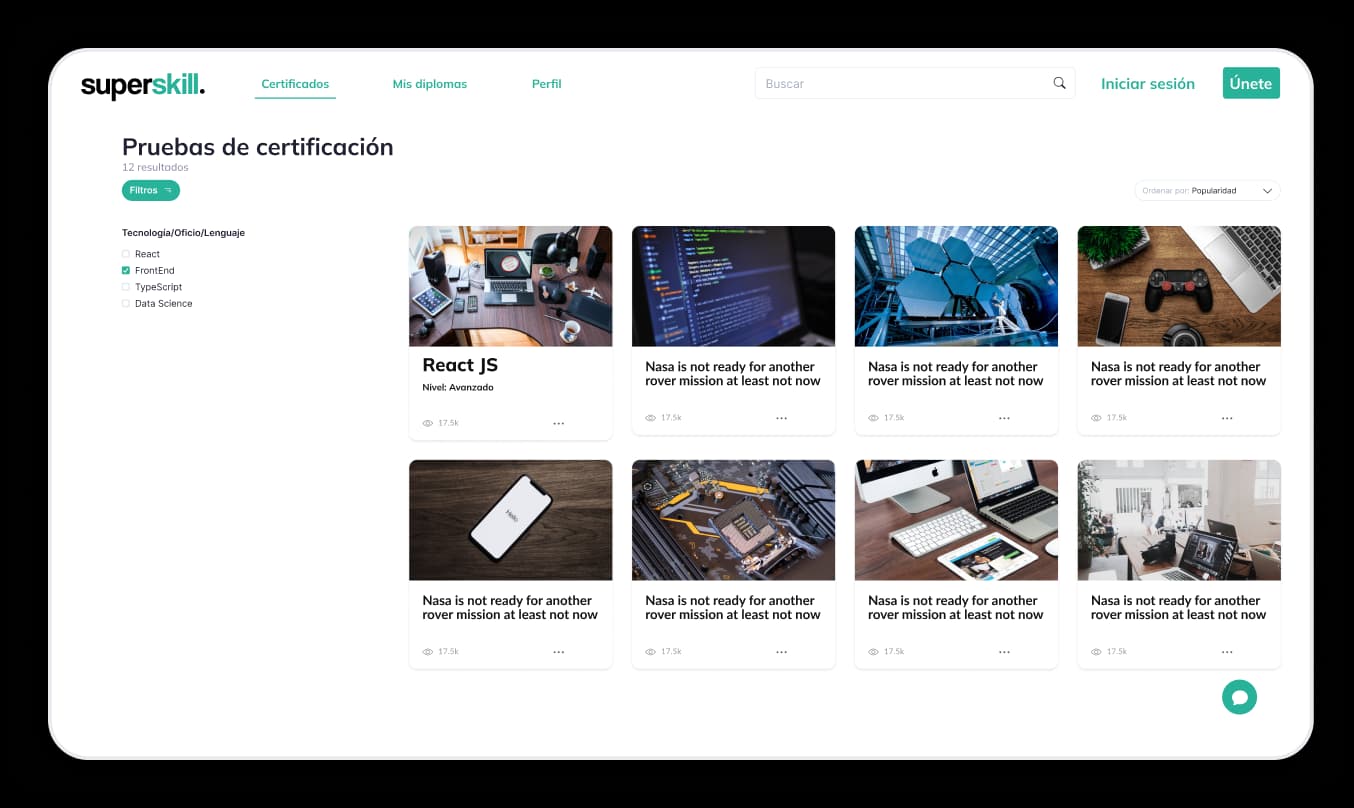The height and width of the screenshot is (808, 1354).
Task: Uncheck the FrontEnd filter checkbox
Action: (126, 271)
